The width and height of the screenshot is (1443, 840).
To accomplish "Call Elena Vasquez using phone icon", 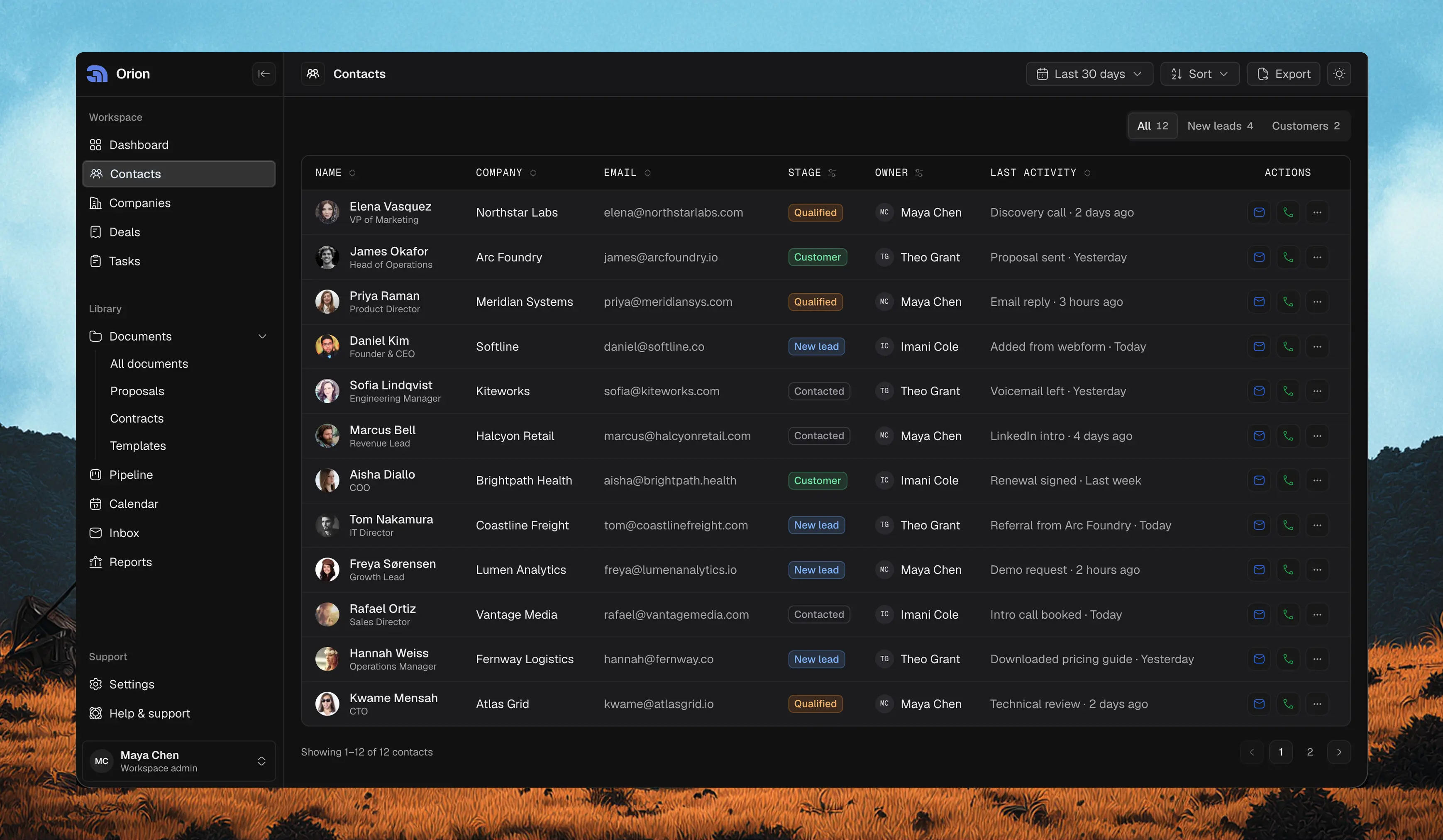I will pos(1288,212).
